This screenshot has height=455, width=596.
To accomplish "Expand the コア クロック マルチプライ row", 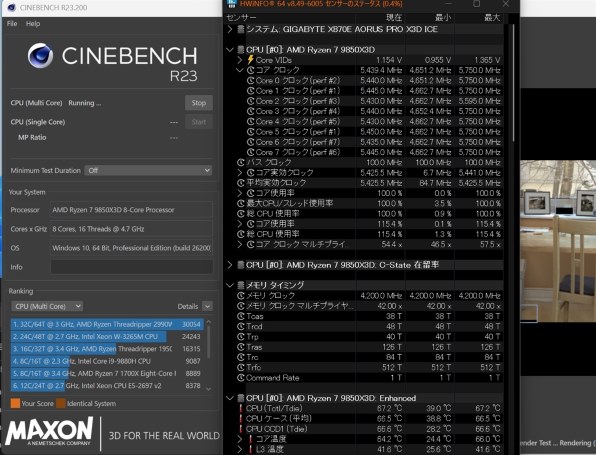I will click(239, 244).
